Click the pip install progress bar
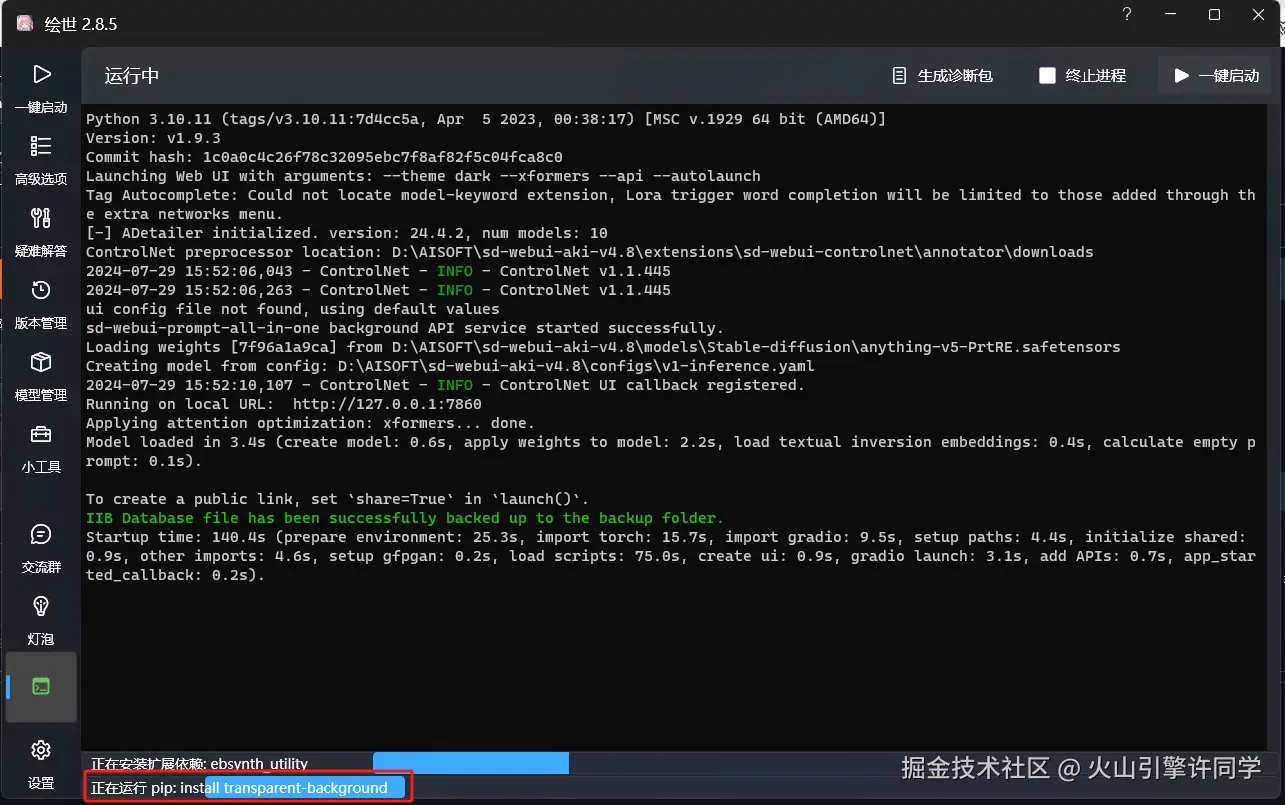1285x805 pixels. pyautogui.click(x=305, y=788)
